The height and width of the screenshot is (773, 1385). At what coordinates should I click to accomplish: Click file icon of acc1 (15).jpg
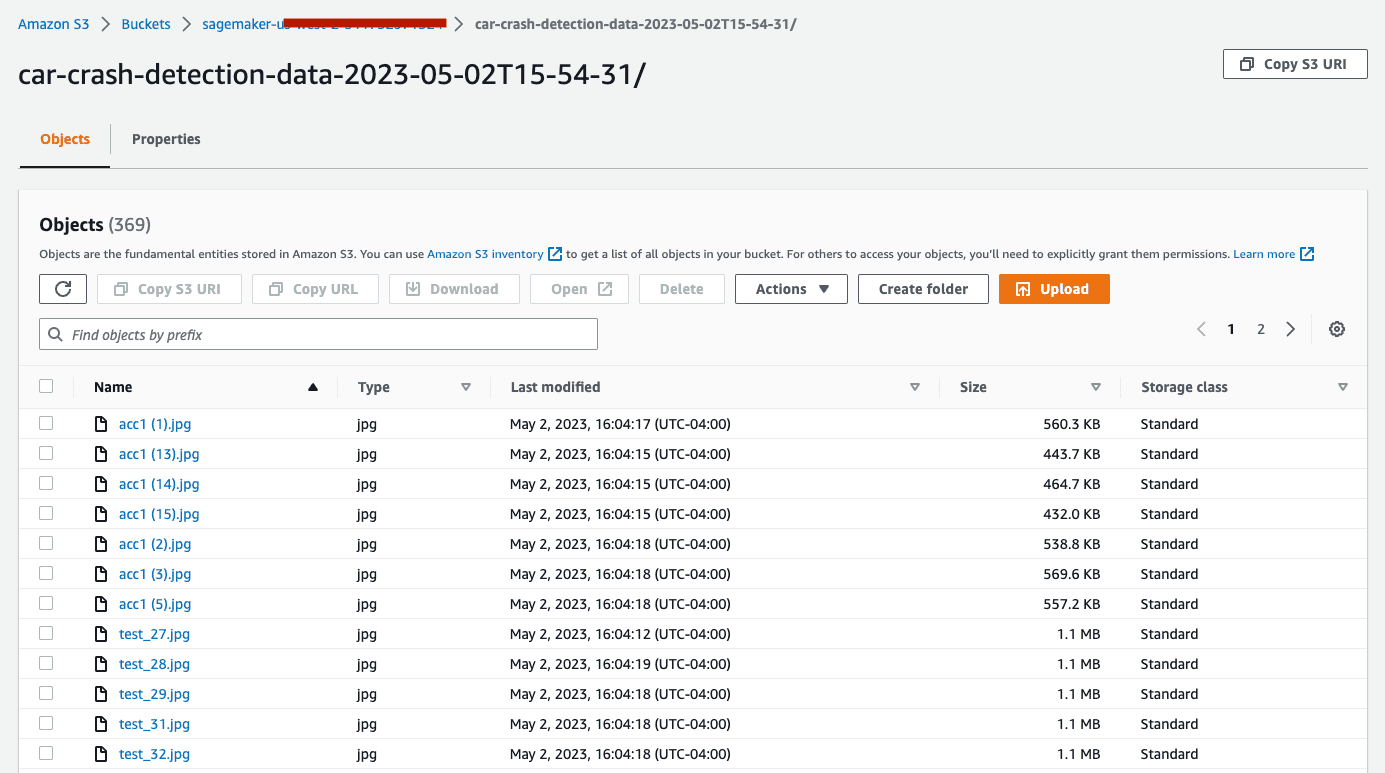(100, 514)
